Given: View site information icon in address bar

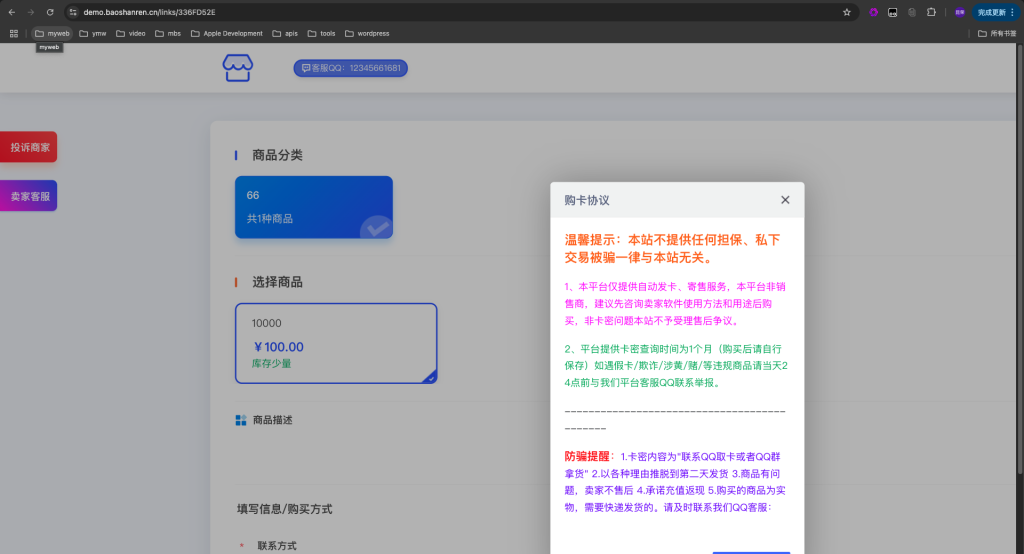Looking at the screenshot, I should click(73, 12).
